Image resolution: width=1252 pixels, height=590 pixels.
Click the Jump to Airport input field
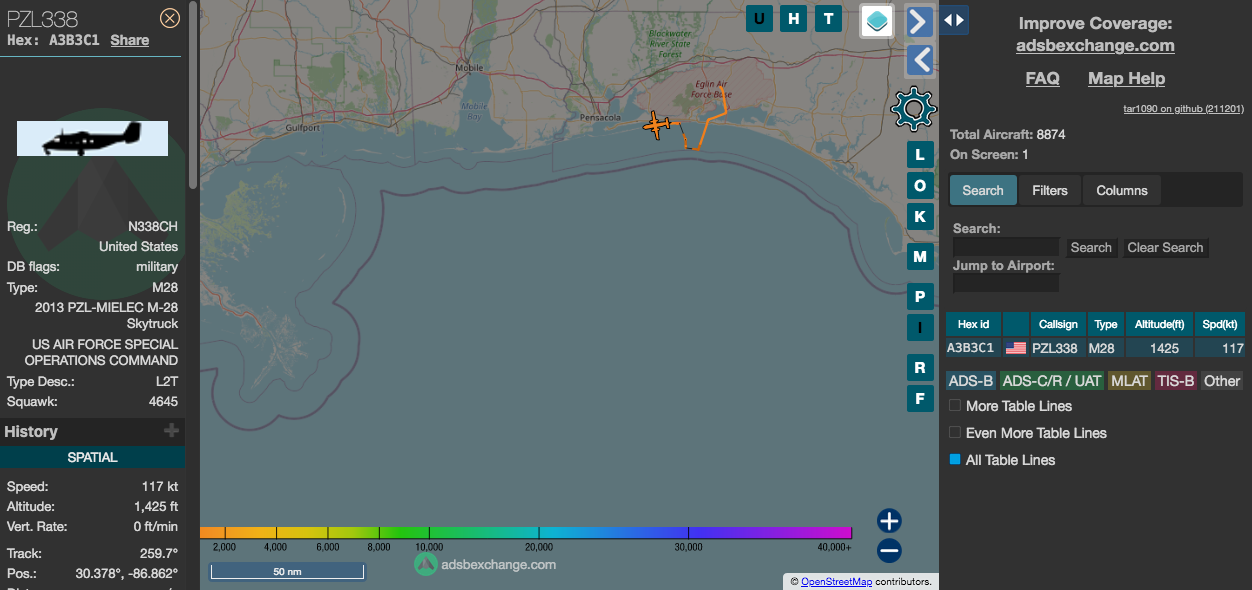[x=1006, y=284]
